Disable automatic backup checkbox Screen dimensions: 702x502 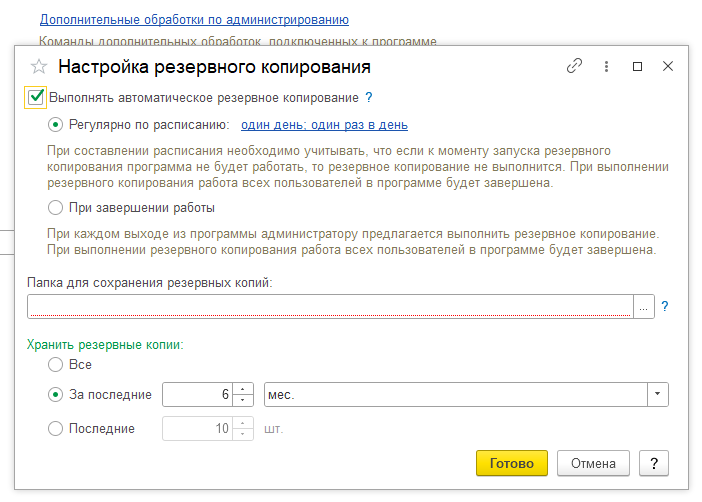click(36, 97)
